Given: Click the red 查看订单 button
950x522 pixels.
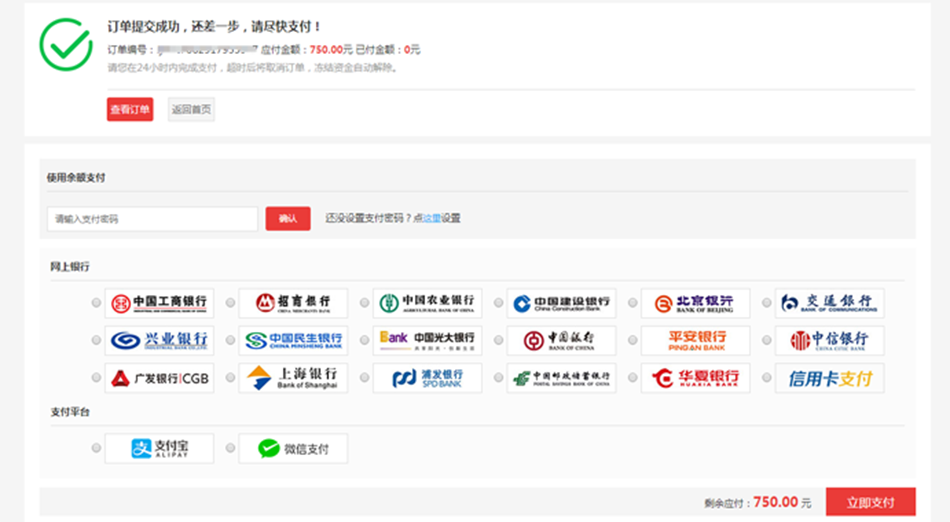Looking at the screenshot, I should click(x=130, y=110).
